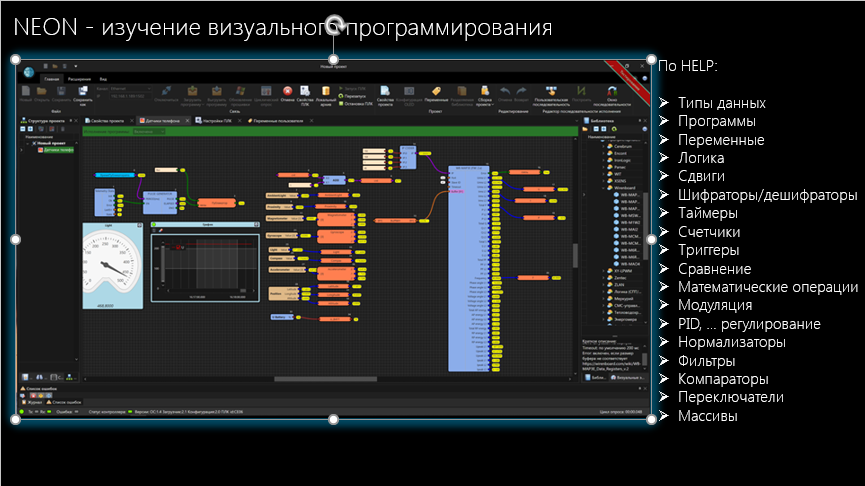Click the graph chart widget

[205, 262]
